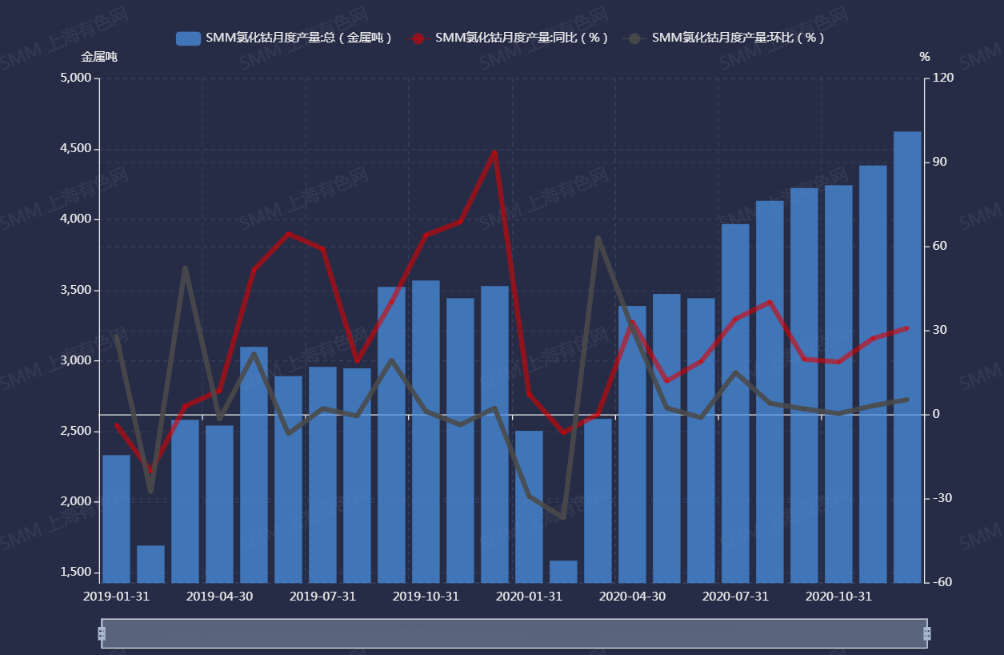Click the left axis value 2,000
1004x655 pixels.
[76, 501]
